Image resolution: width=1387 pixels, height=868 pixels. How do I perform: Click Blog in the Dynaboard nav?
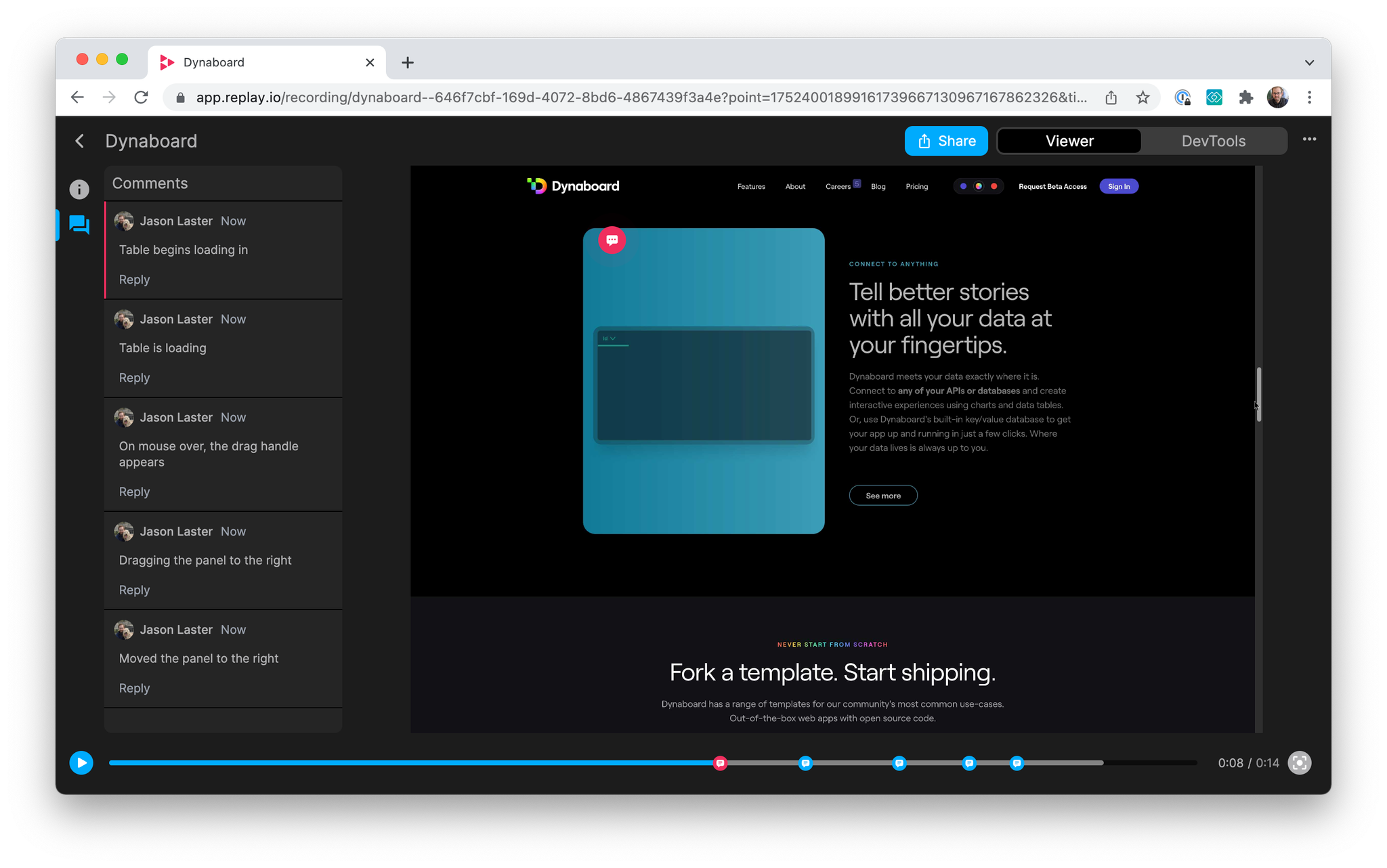(x=878, y=186)
